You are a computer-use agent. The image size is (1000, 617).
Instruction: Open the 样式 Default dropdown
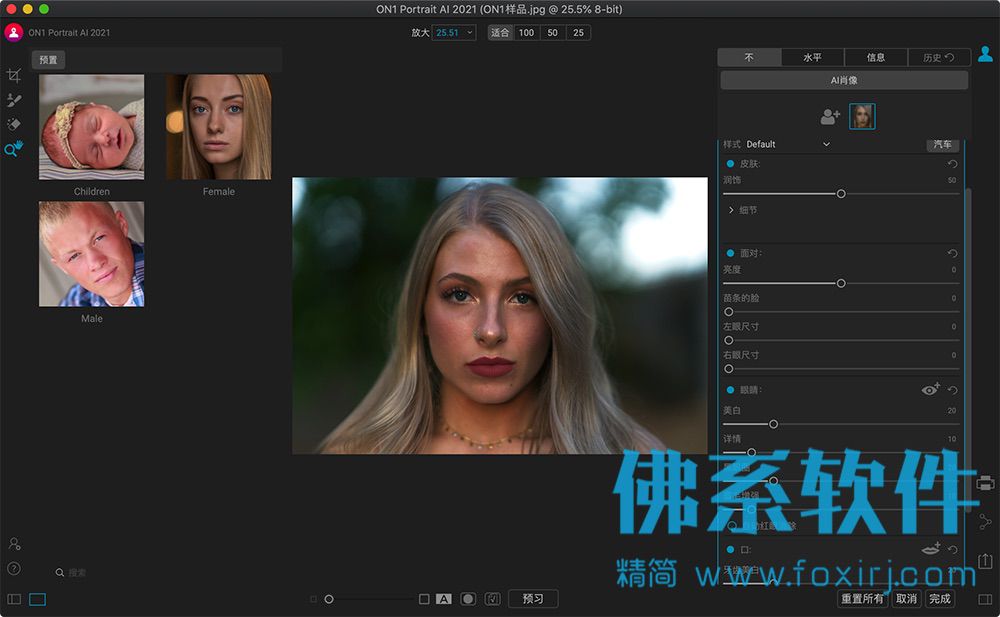tap(788, 144)
